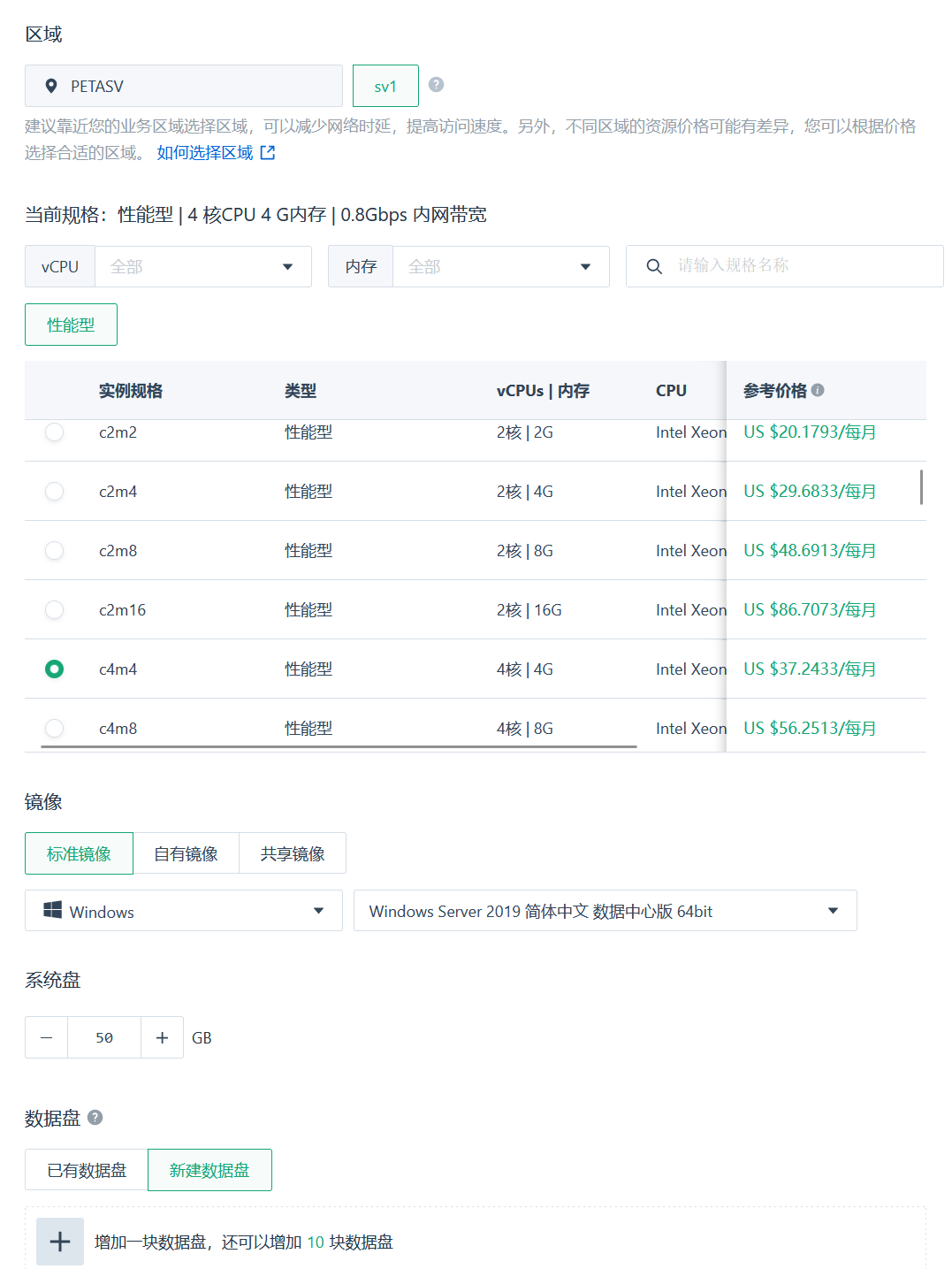The image size is (952, 1269).
Task: Click the Windows logo icon in image dropdown
Action: pyautogui.click(x=53, y=910)
